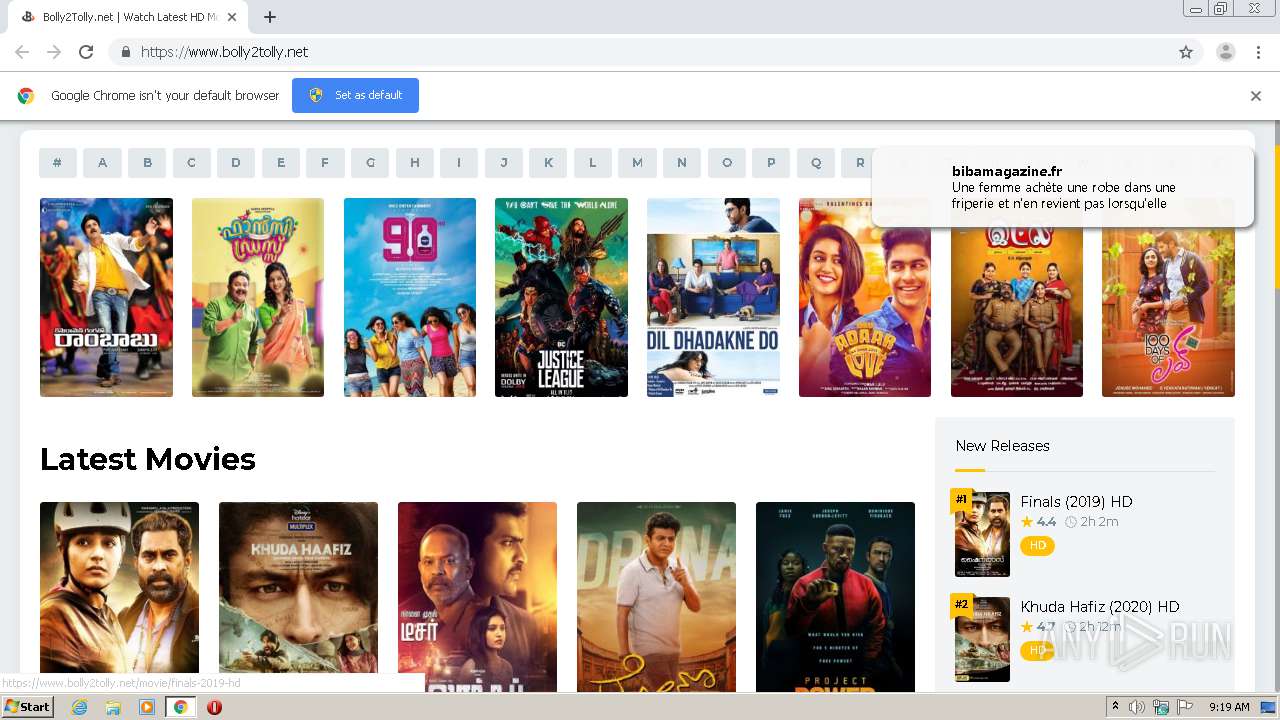Click the #2 Khuda Hafiz thumbnail
This screenshot has height=720, width=1280.
pyautogui.click(x=982, y=639)
